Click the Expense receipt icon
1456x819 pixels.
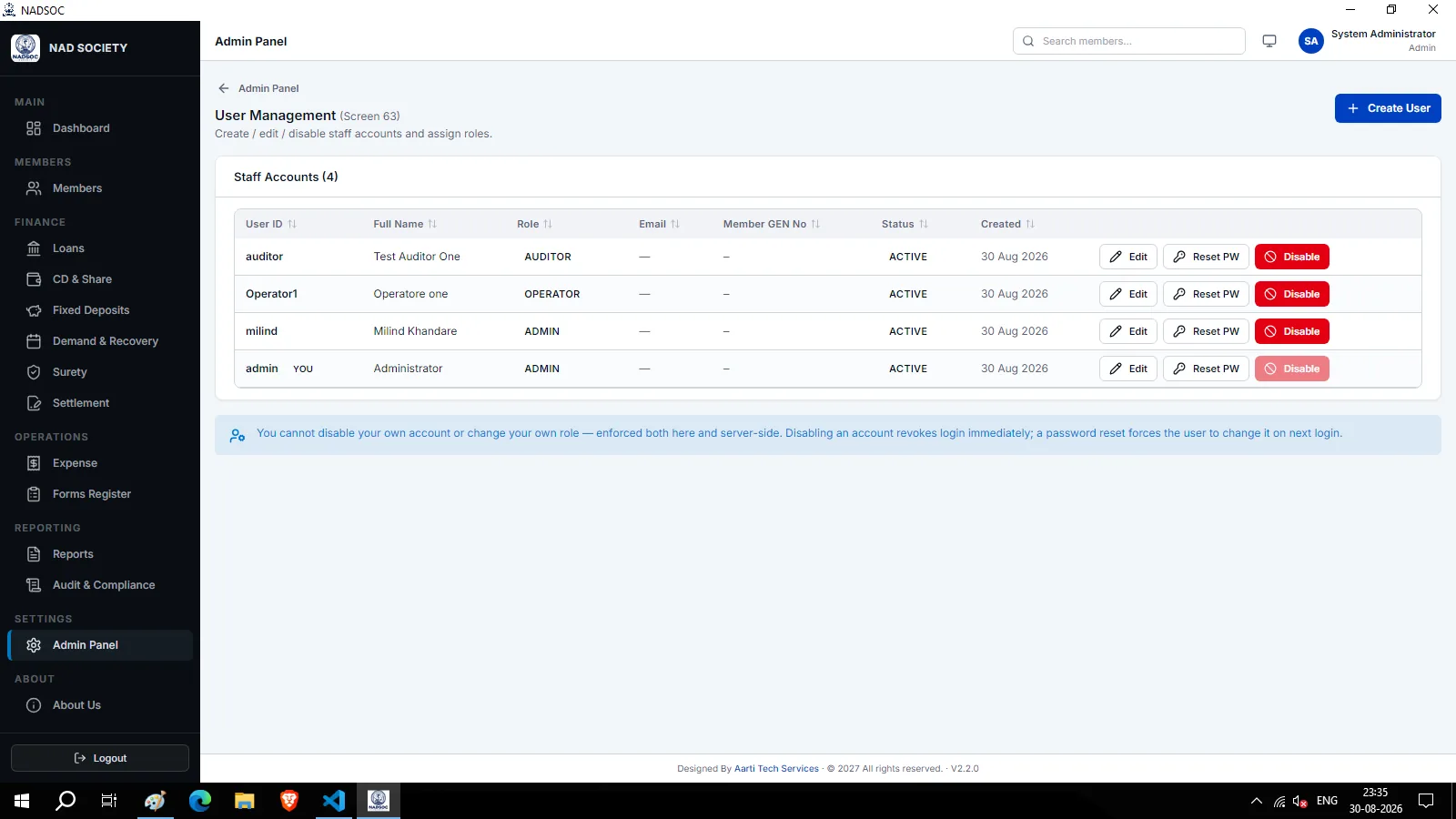34,463
